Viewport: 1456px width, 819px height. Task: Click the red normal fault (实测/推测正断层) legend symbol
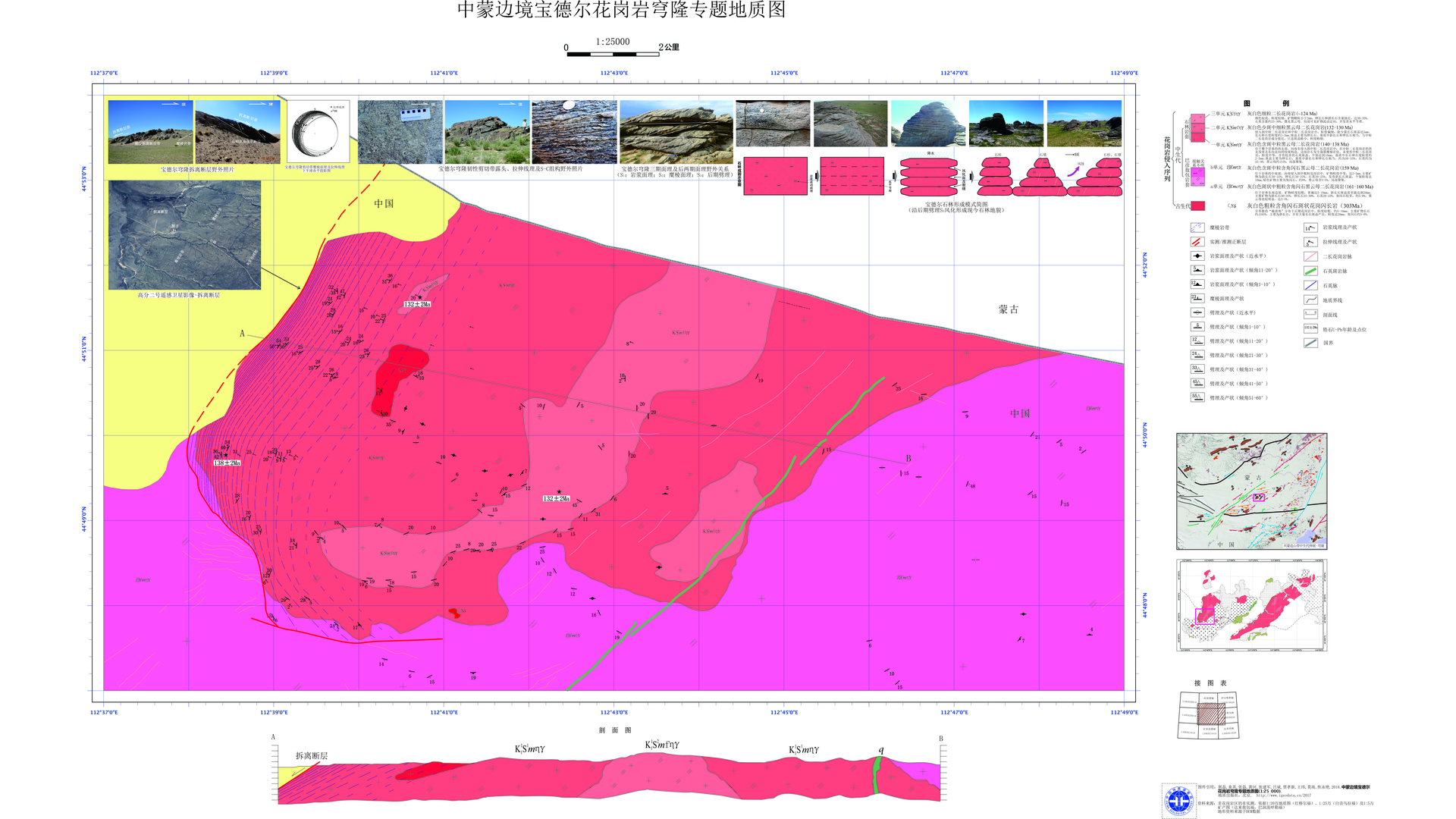coord(1197,242)
